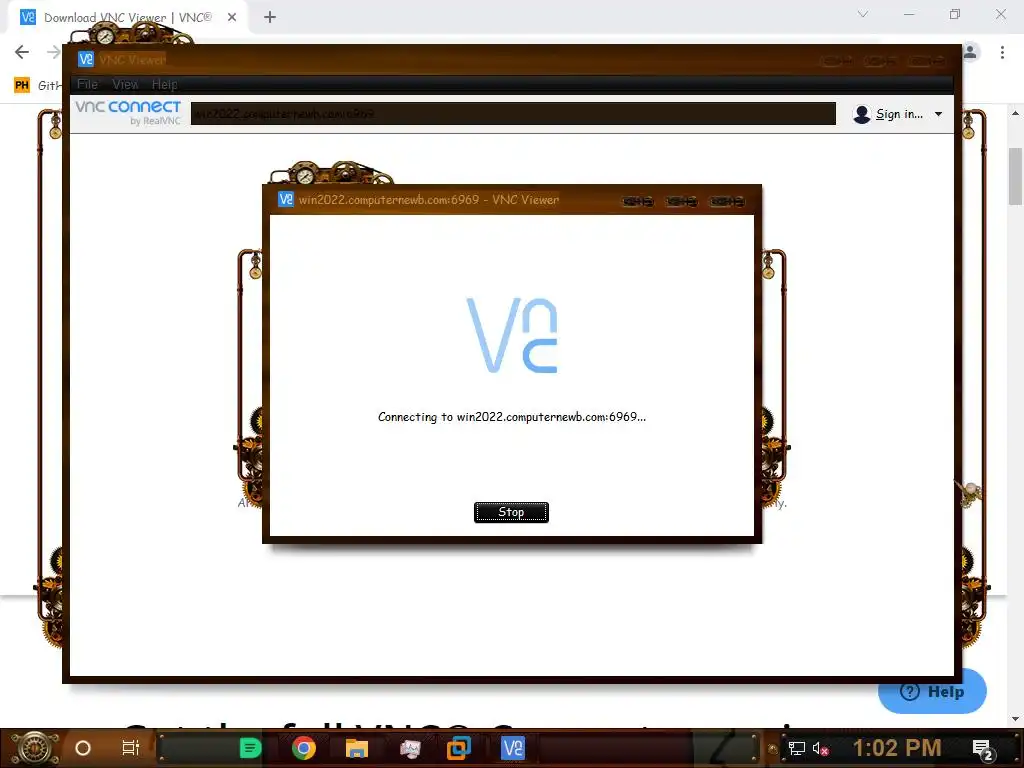Close the Download VNC Viewer tab
This screenshot has width=1024, height=768.
(x=232, y=18)
